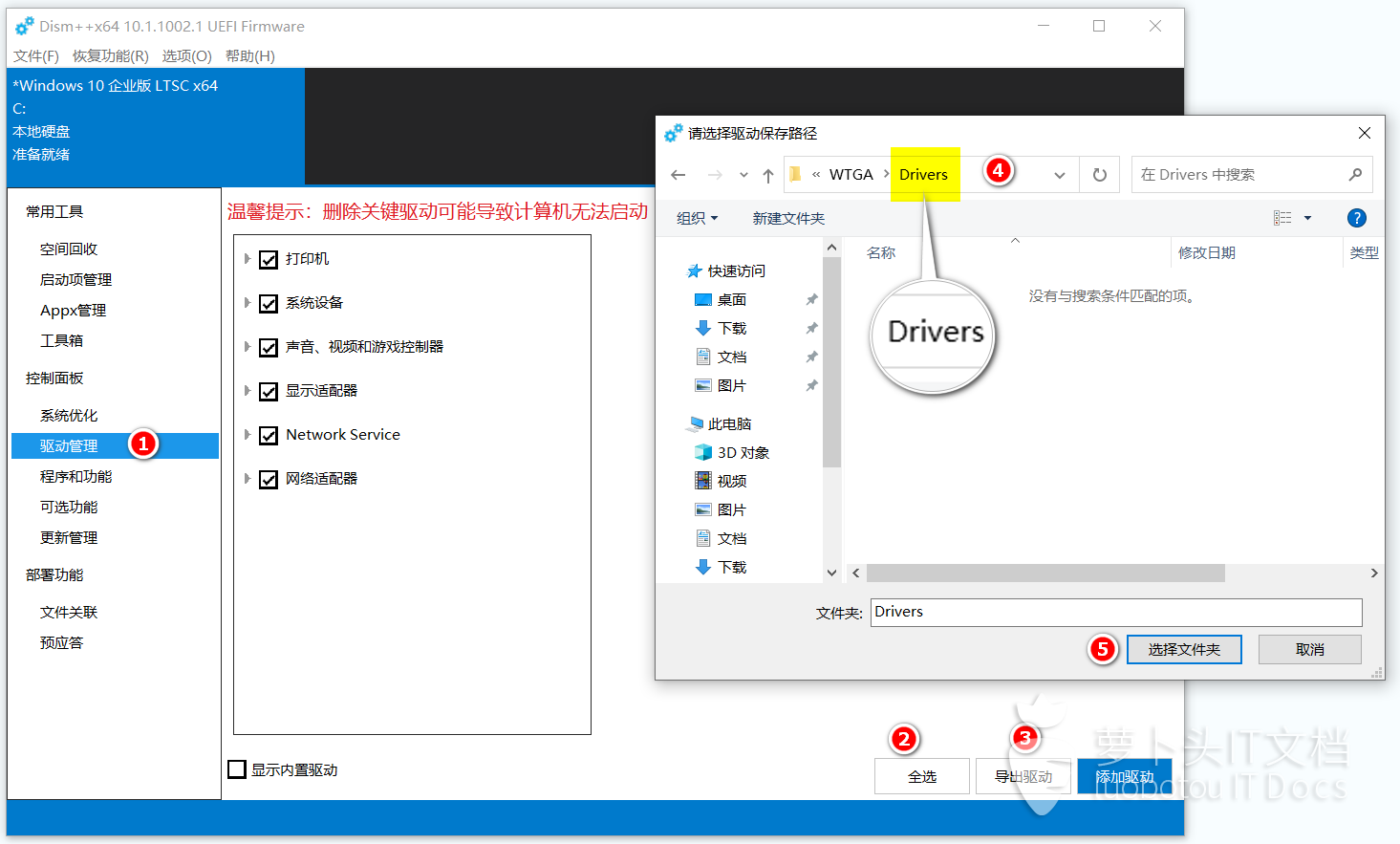The height and width of the screenshot is (844, 1400).
Task: Click the 选择文件夹 button
Action: pos(1183,649)
